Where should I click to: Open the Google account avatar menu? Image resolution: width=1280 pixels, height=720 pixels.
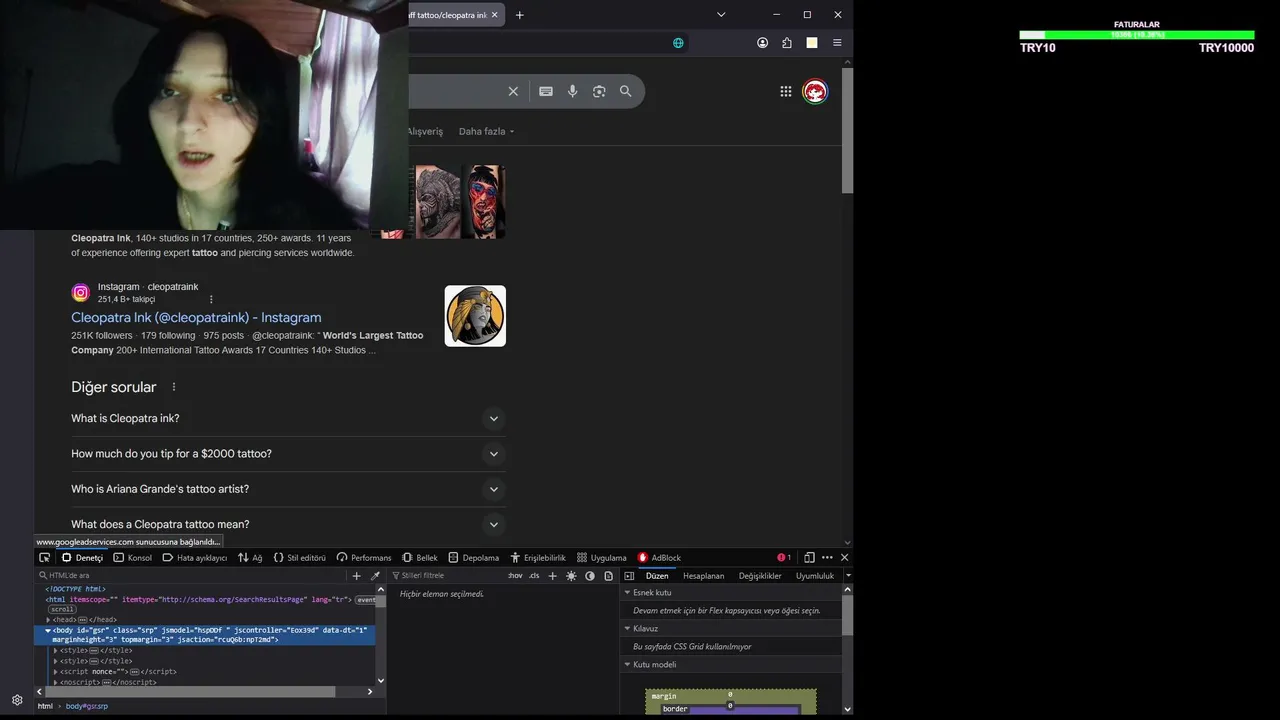(815, 92)
